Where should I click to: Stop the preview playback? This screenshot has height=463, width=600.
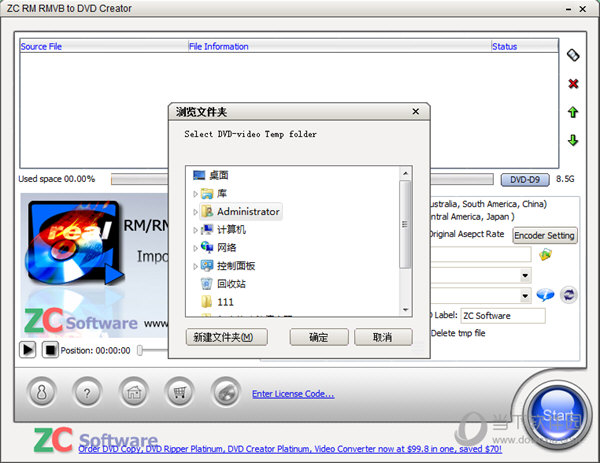(x=50, y=350)
